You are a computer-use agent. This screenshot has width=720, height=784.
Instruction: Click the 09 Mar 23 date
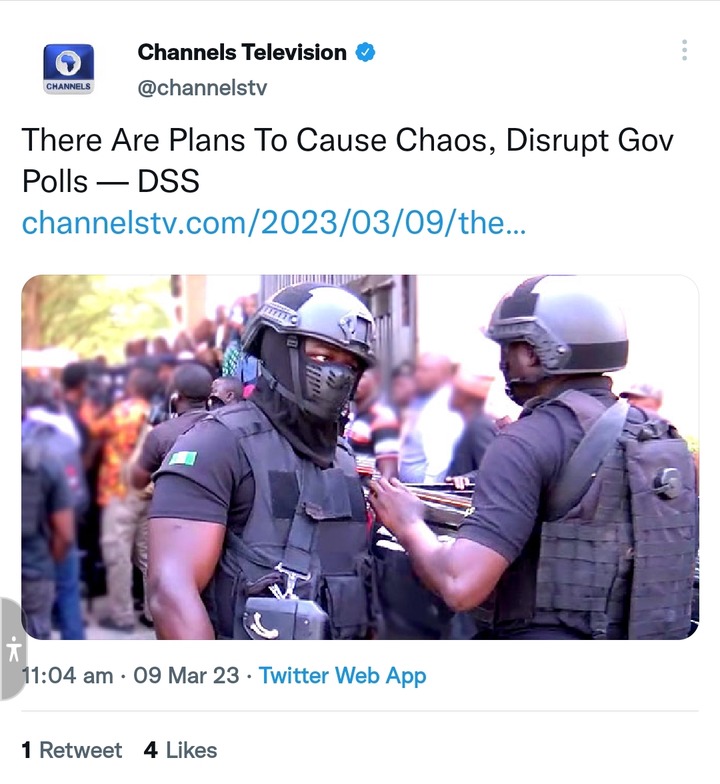tap(186, 676)
